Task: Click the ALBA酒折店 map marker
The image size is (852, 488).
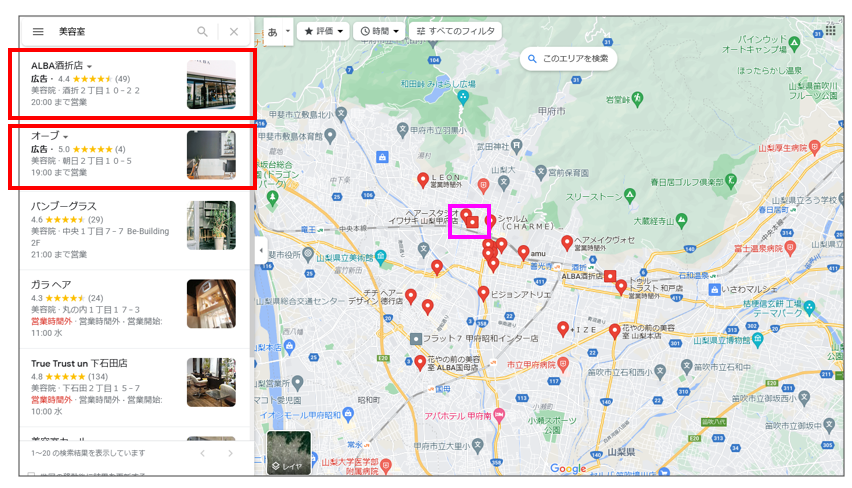Action: [609, 275]
